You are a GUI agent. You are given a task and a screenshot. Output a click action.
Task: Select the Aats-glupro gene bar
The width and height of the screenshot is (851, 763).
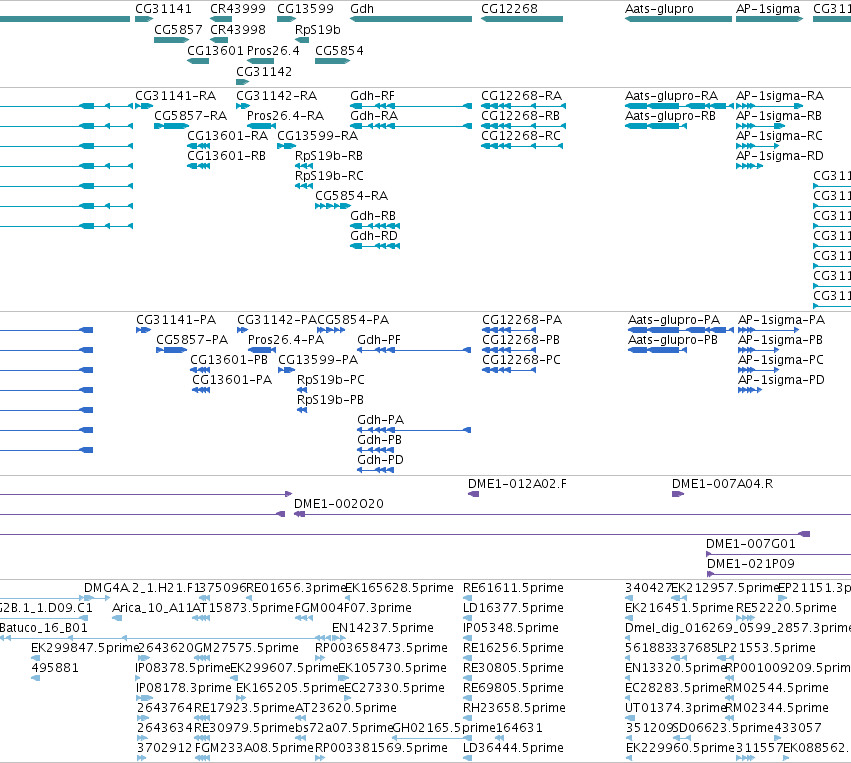tap(678, 19)
